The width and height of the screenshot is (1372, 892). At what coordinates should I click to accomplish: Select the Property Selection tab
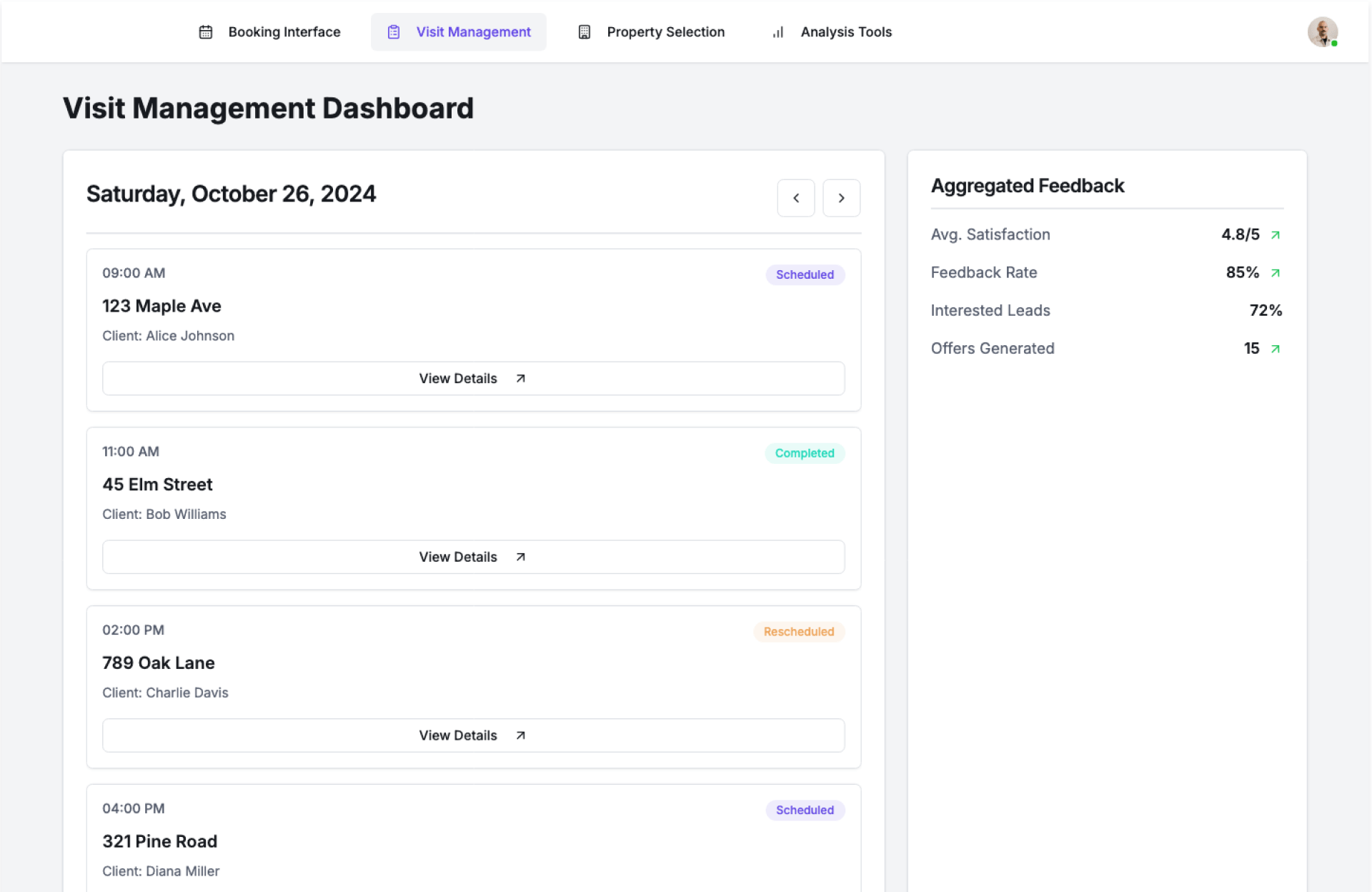point(665,32)
